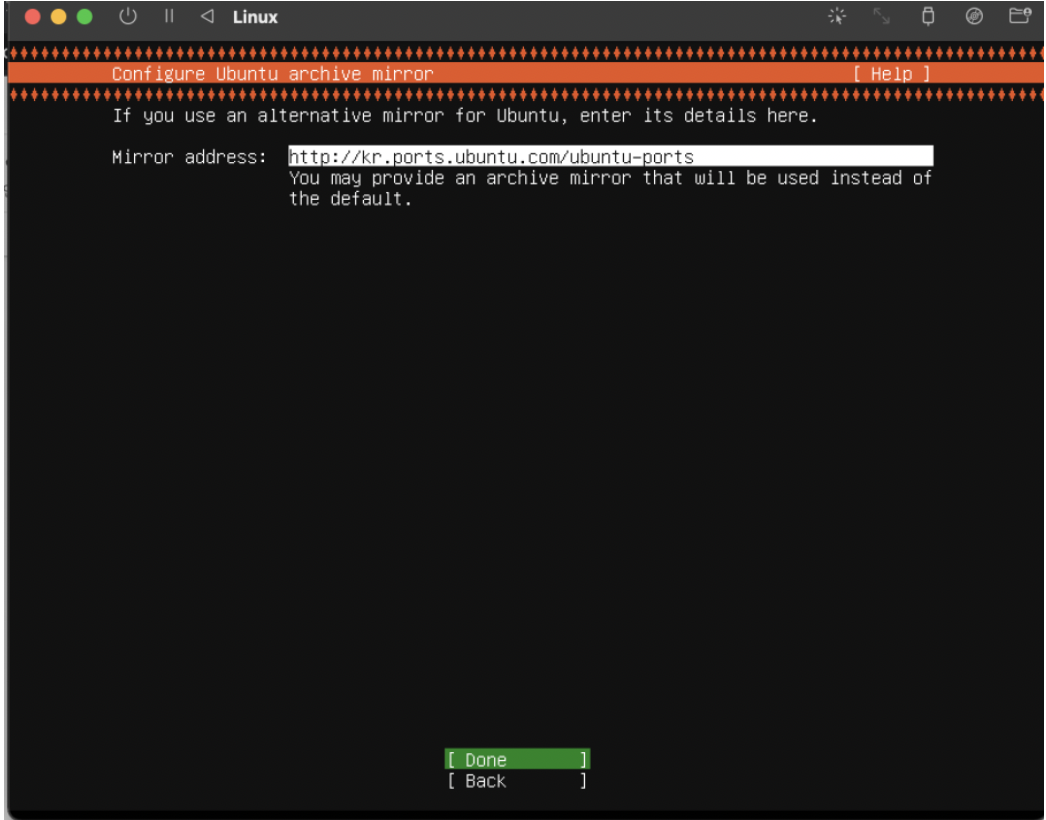The width and height of the screenshot is (1046, 820).
Task: Maximize the Linux VM window
Action: point(85,17)
